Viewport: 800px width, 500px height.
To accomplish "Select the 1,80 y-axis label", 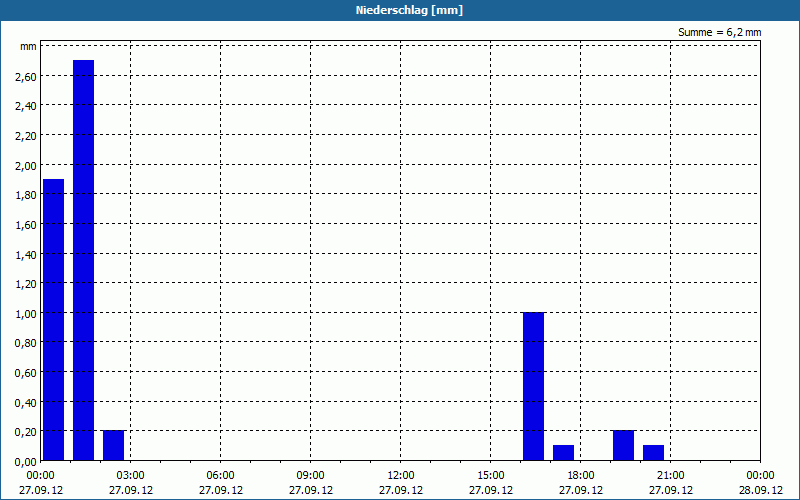I will [26, 195].
